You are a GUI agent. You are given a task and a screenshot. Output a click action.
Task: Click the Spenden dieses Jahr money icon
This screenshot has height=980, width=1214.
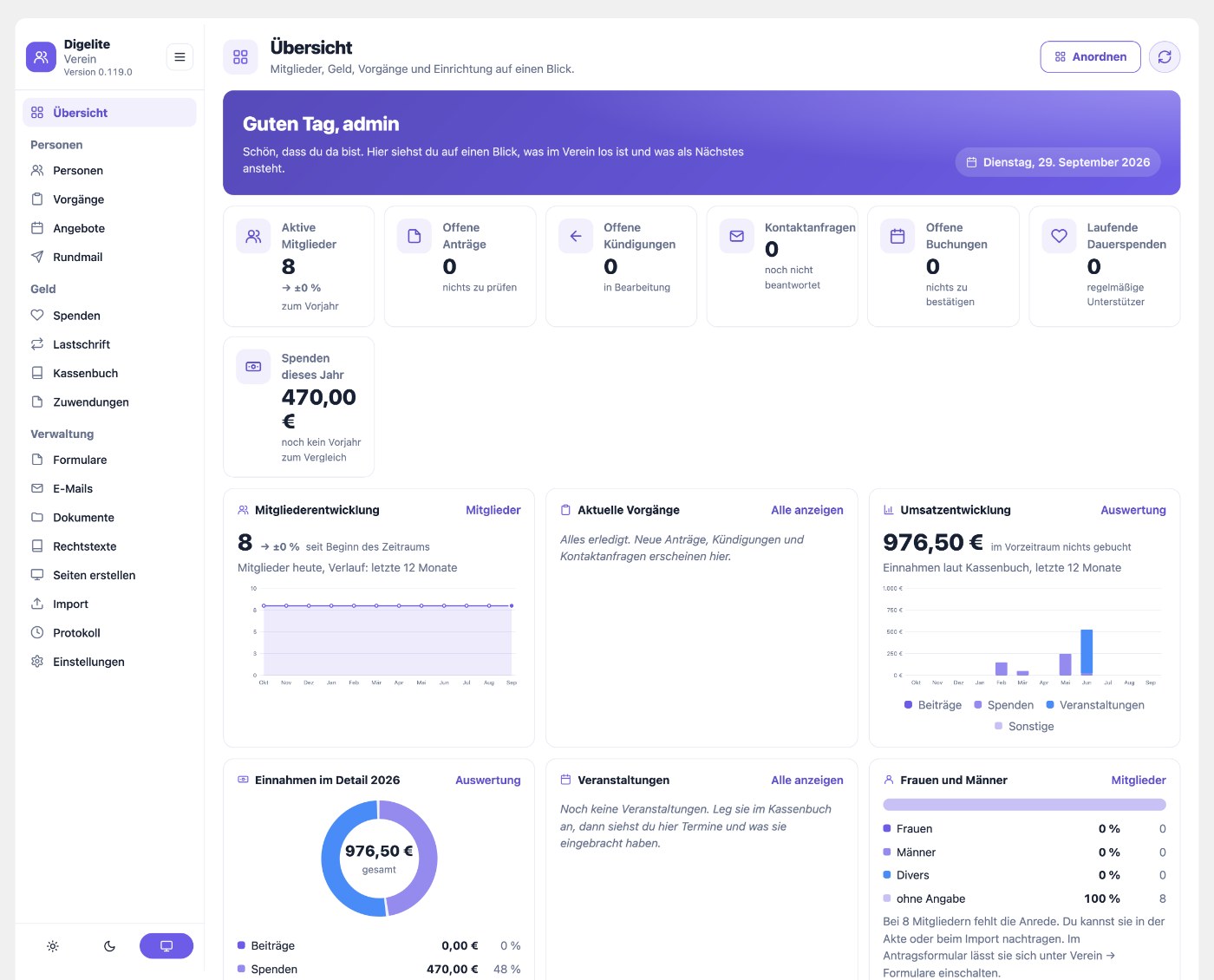click(253, 367)
